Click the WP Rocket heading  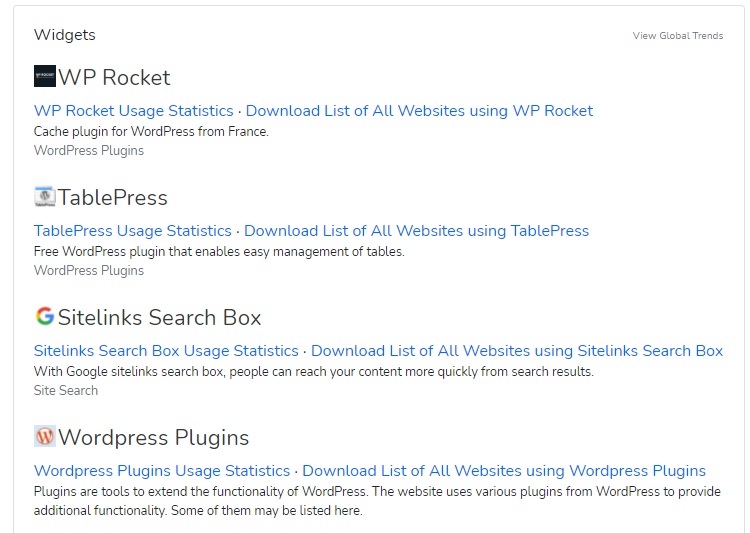(114, 78)
